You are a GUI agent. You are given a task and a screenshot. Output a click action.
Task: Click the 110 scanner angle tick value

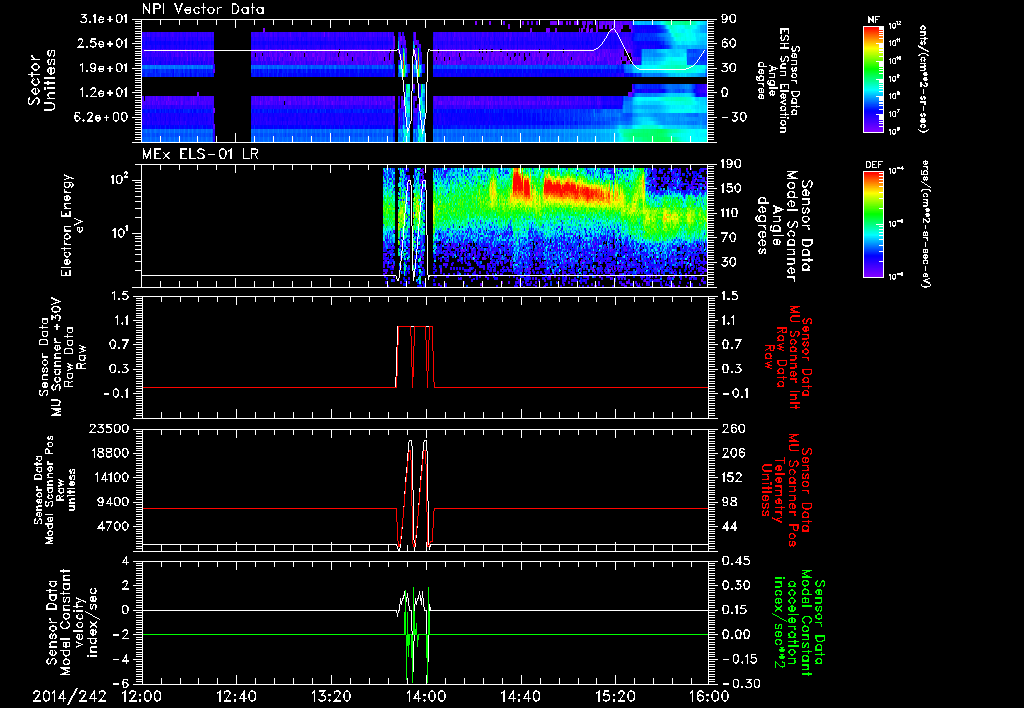tap(731, 213)
